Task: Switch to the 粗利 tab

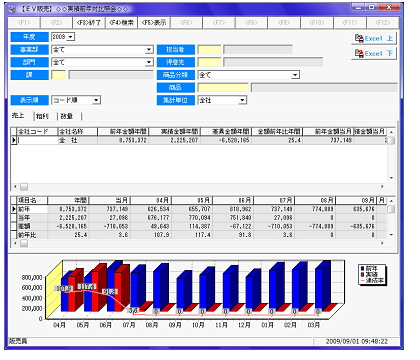Action: (42, 116)
